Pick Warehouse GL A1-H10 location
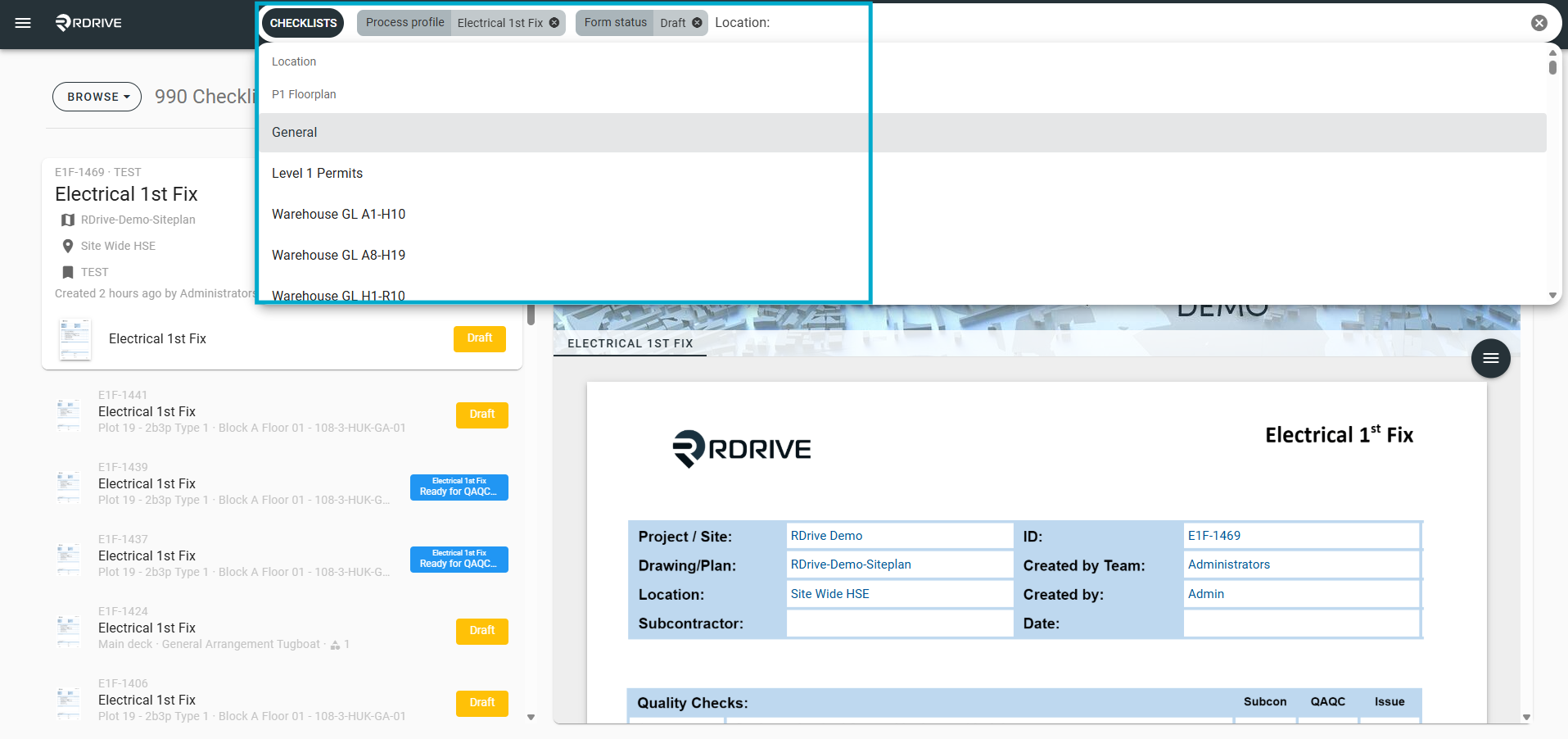Viewport: 1568px width, 739px height. (x=902, y=215)
